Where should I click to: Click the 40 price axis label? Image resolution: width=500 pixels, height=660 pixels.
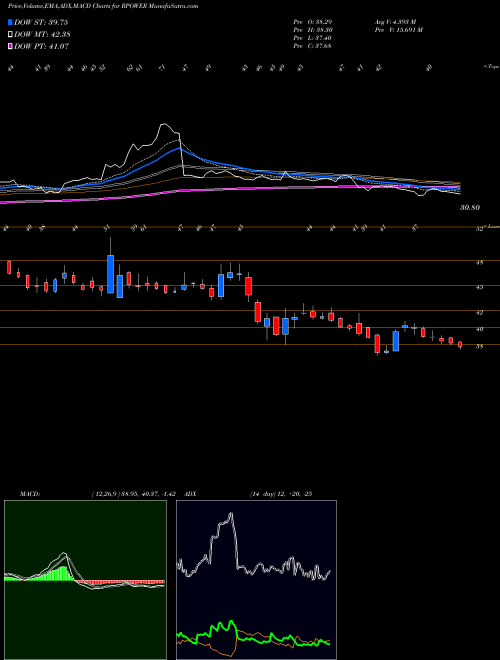pos(479,330)
